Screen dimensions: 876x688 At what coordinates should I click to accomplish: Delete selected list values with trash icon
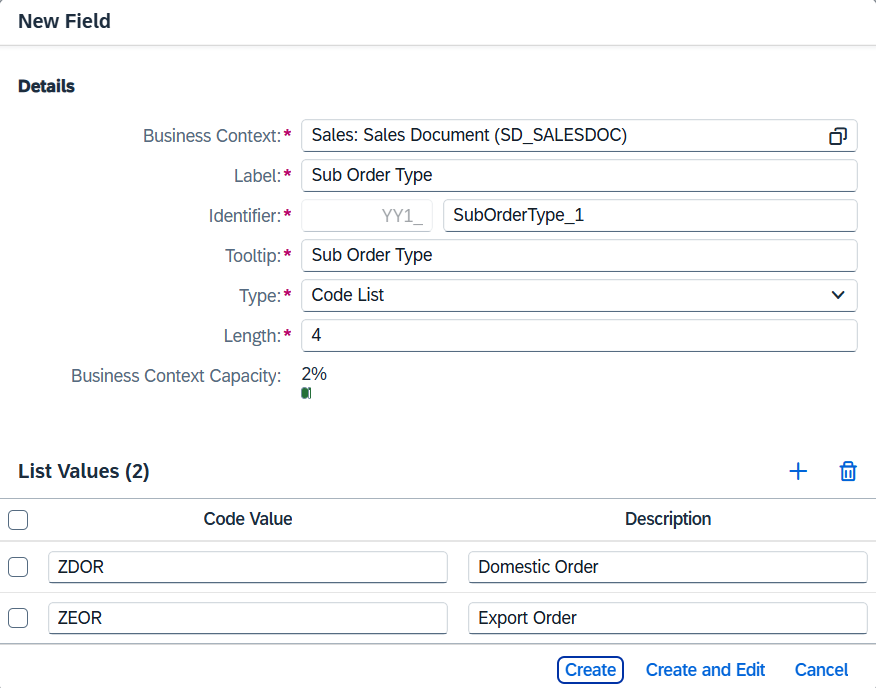click(848, 472)
